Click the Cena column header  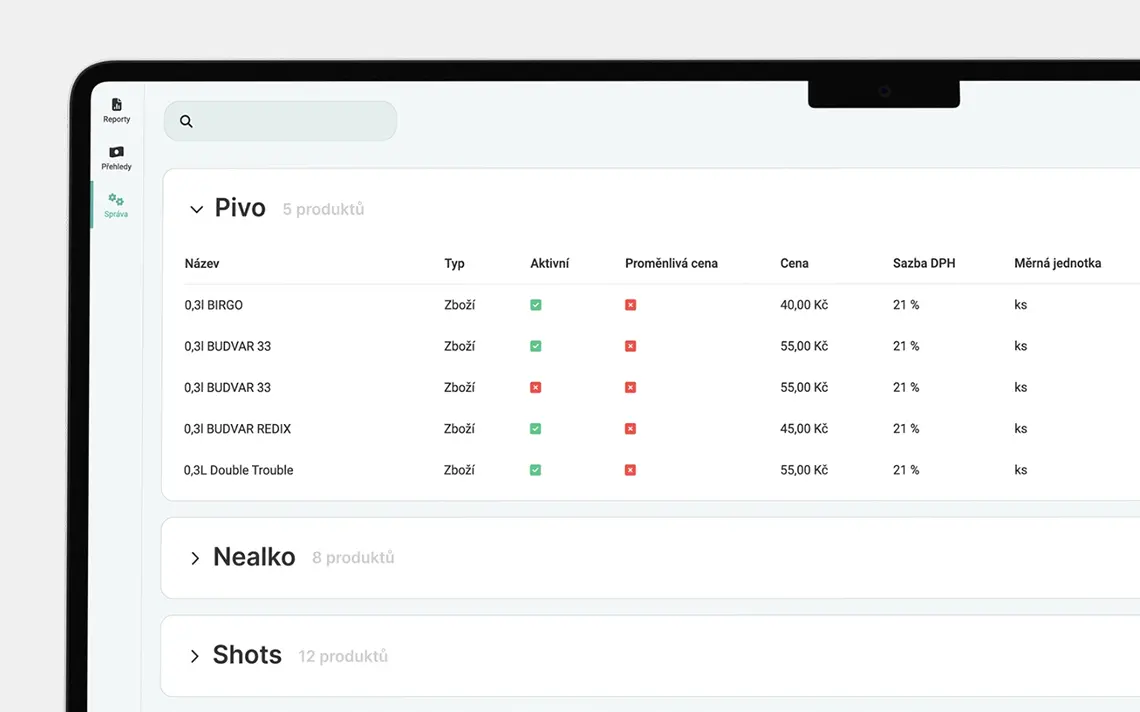coord(794,264)
